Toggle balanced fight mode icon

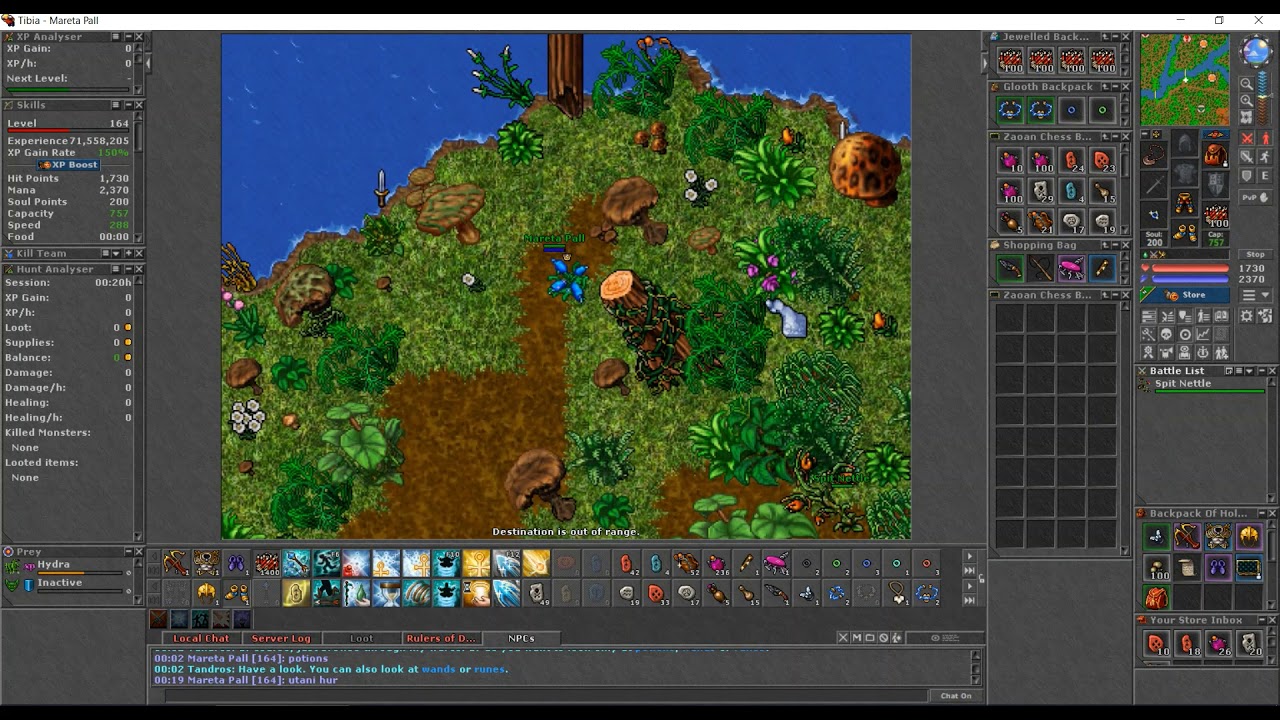1247,157
